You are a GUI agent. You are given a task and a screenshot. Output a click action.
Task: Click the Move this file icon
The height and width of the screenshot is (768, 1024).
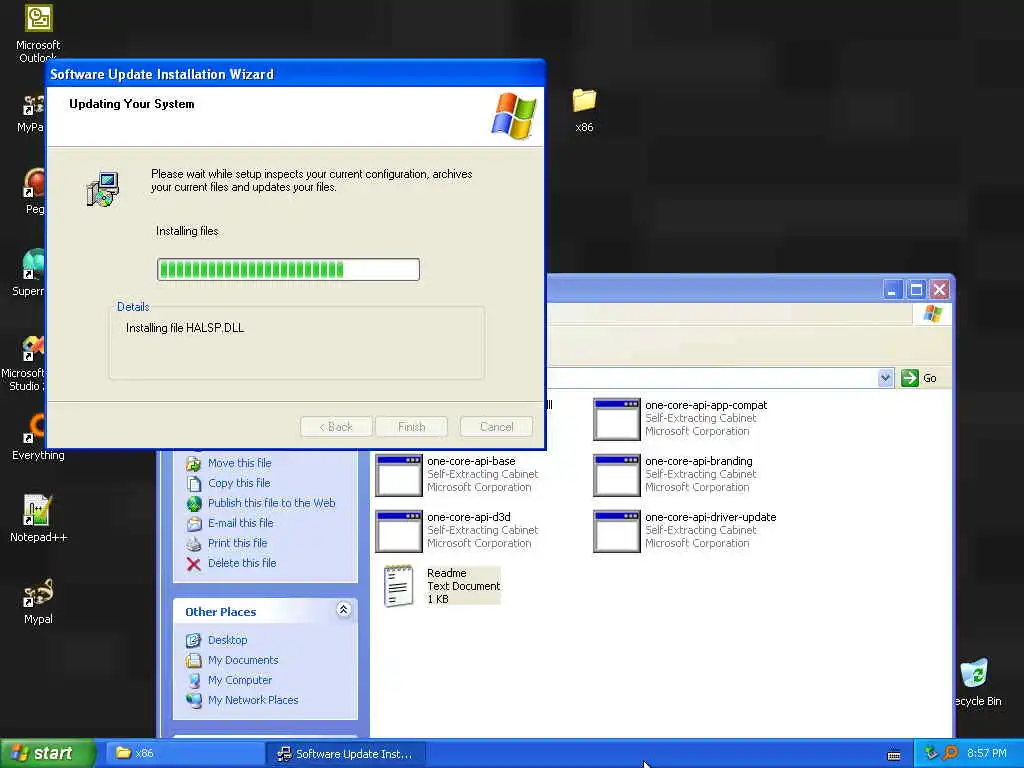click(193, 464)
